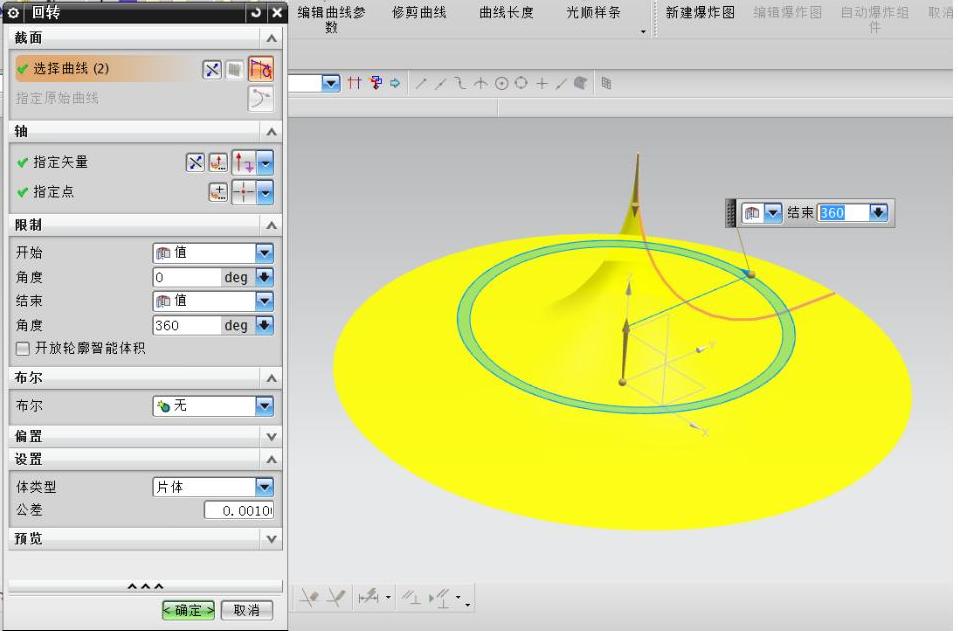The width and height of the screenshot is (959, 631).
Task: Open the point dialog icon in 指定点 row
Action: click(x=218, y=193)
